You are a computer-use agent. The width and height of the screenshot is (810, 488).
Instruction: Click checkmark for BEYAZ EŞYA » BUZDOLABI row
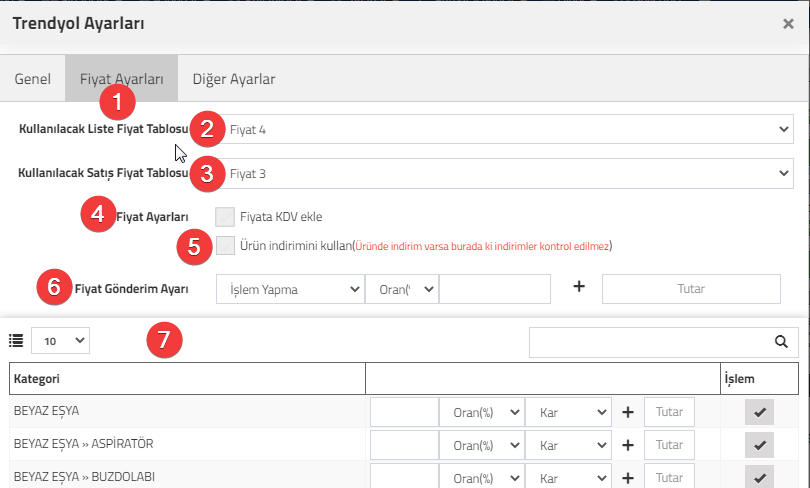759,477
